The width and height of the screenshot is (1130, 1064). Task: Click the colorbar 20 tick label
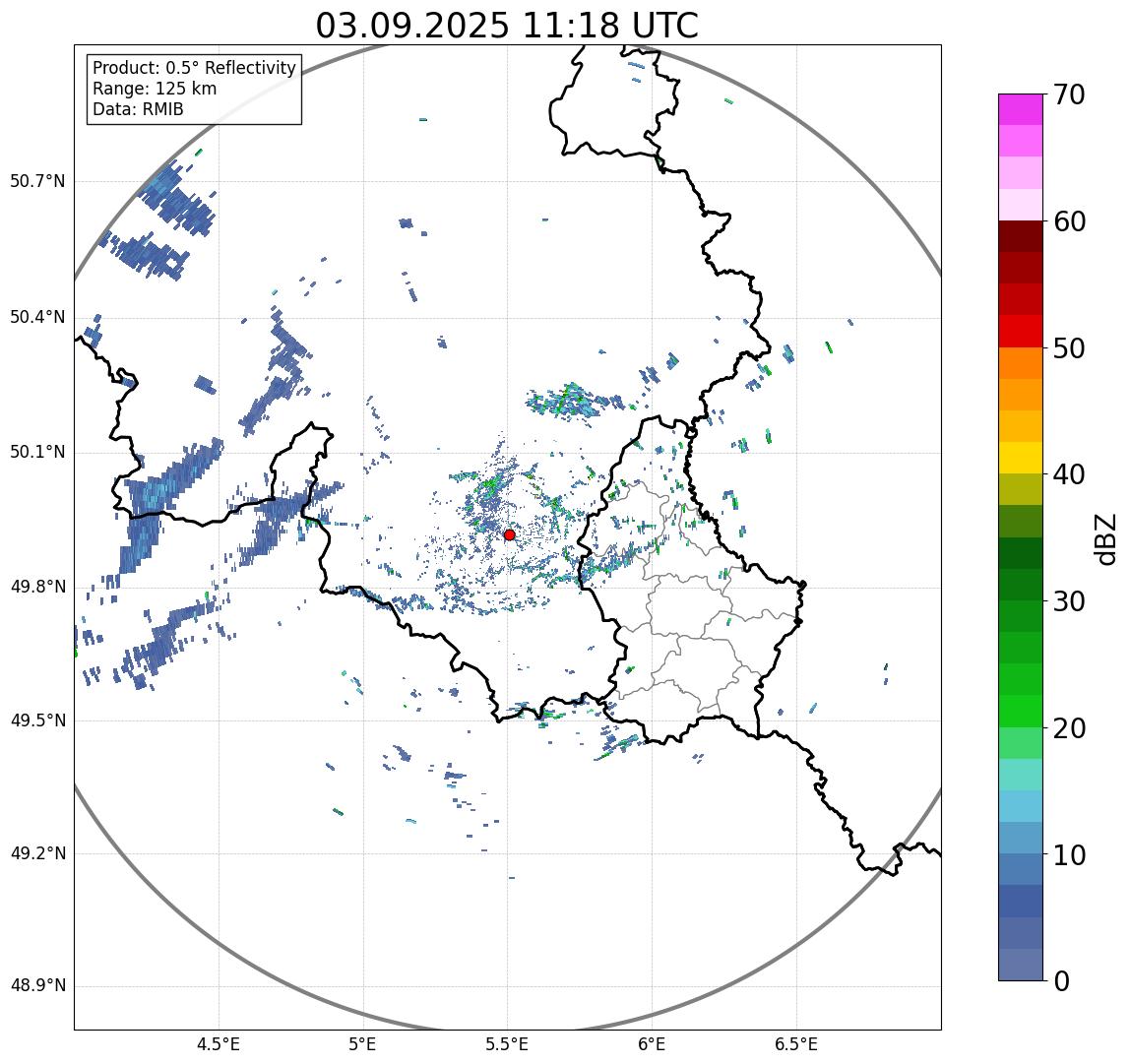[x=1069, y=728]
